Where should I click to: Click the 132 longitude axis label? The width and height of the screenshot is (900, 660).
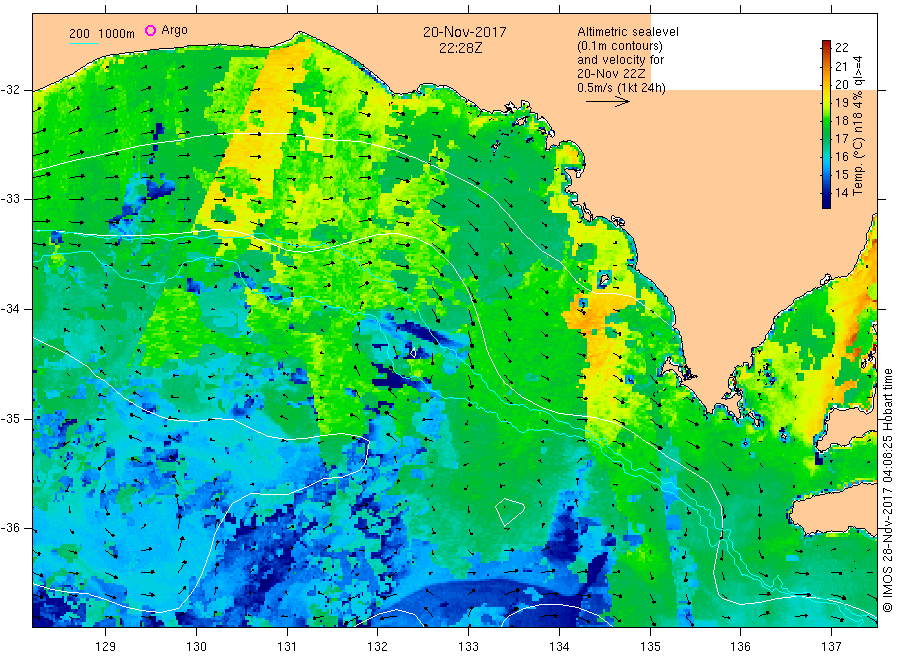click(x=378, y=646)
